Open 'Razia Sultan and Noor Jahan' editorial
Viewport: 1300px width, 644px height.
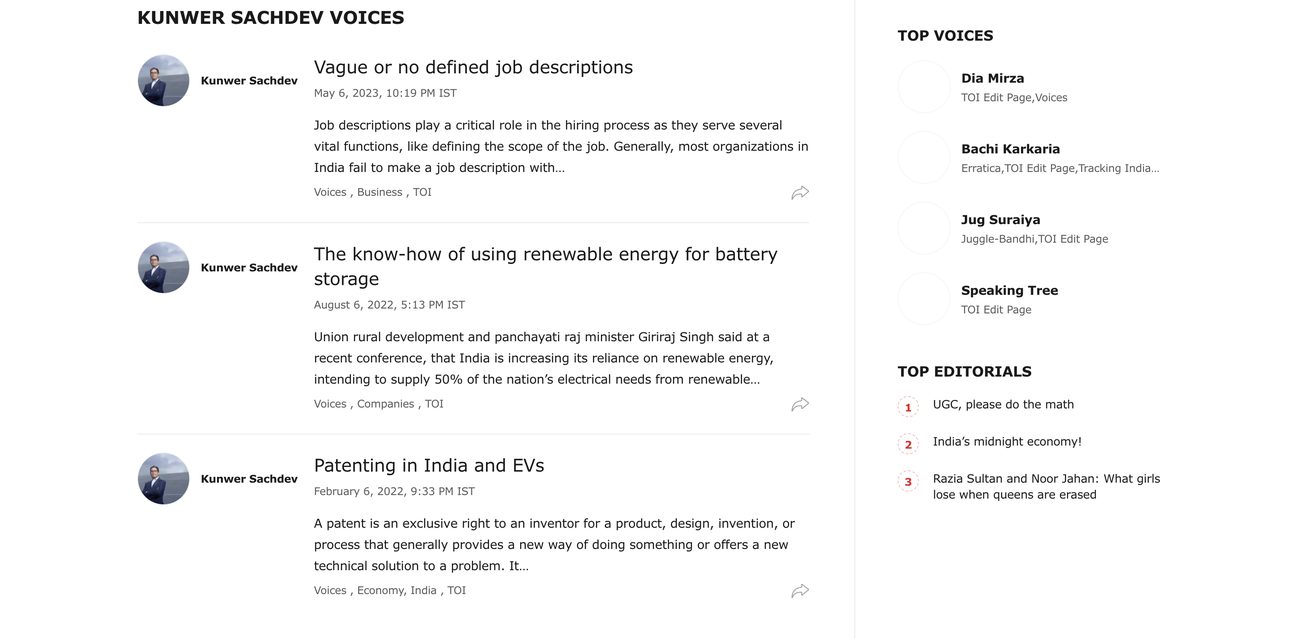click(1046, 487)
